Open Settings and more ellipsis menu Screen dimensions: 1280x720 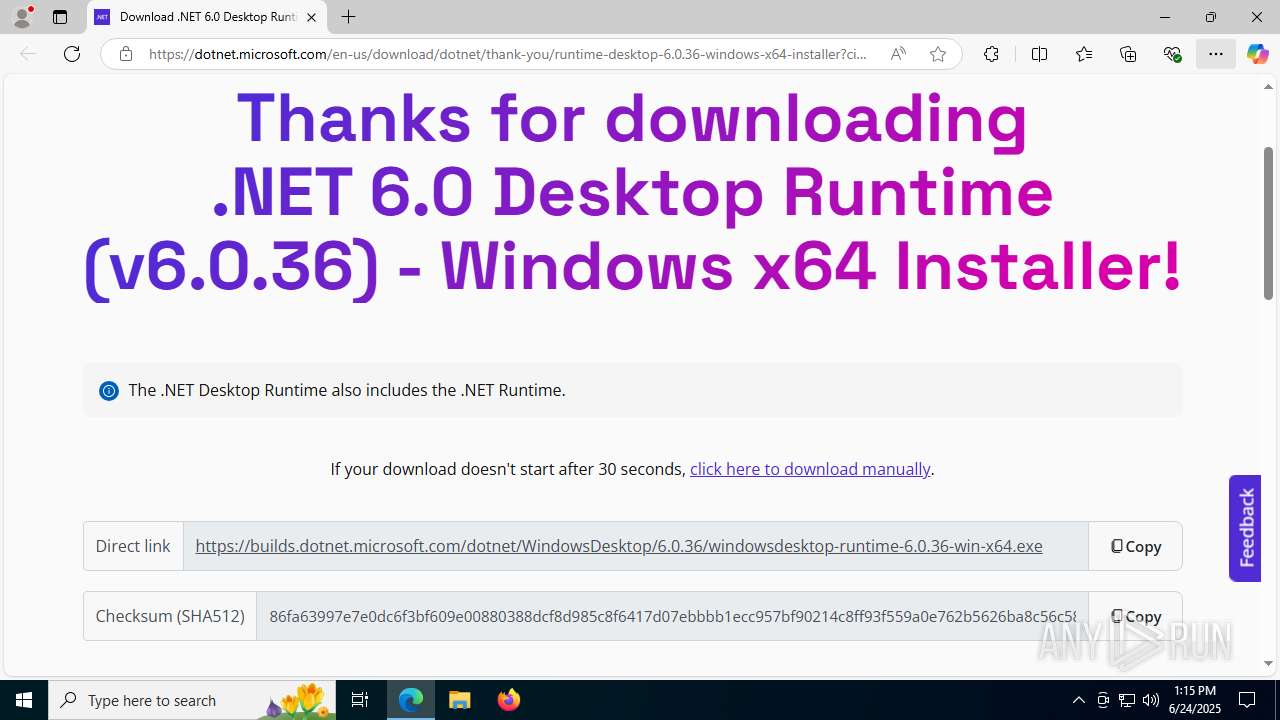tap(1216, 54)
